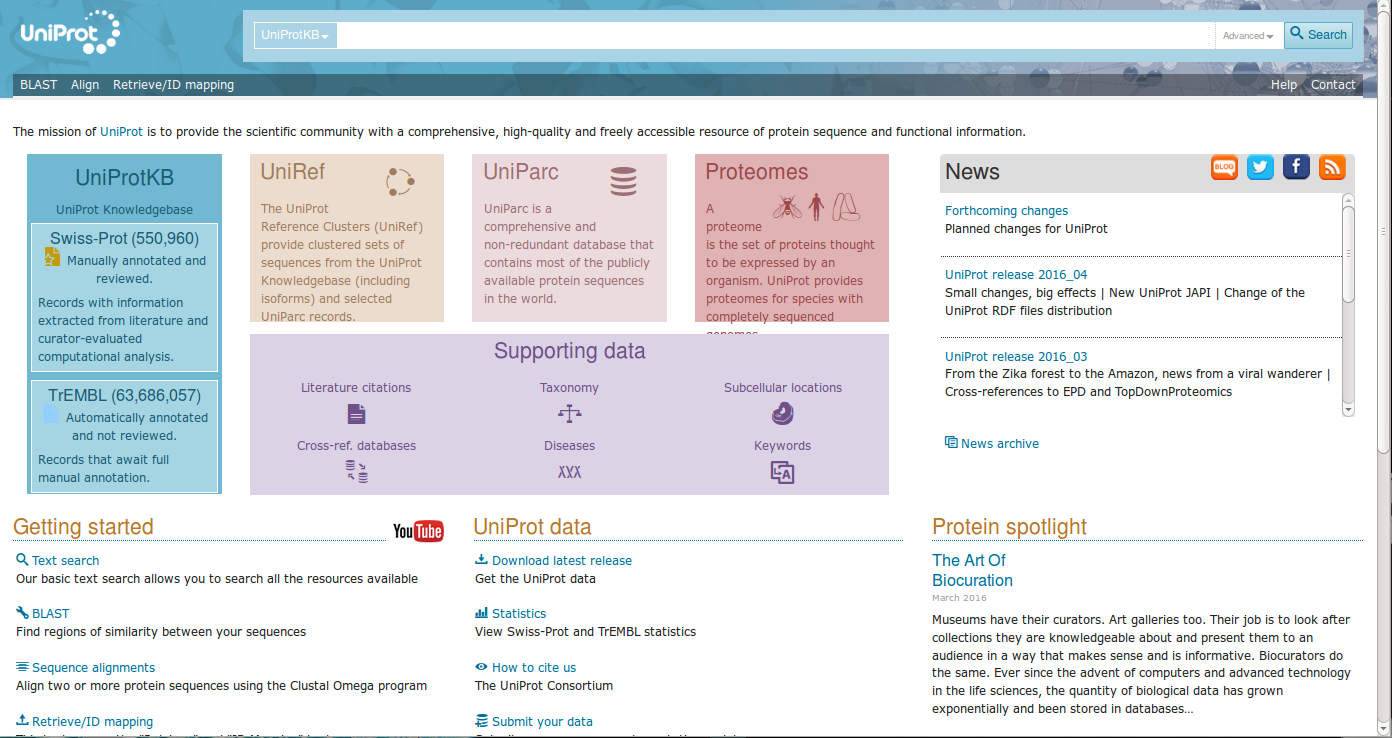Open the Download latest release link
This screenshot has width=1392, height=738.
pos(561,561)
